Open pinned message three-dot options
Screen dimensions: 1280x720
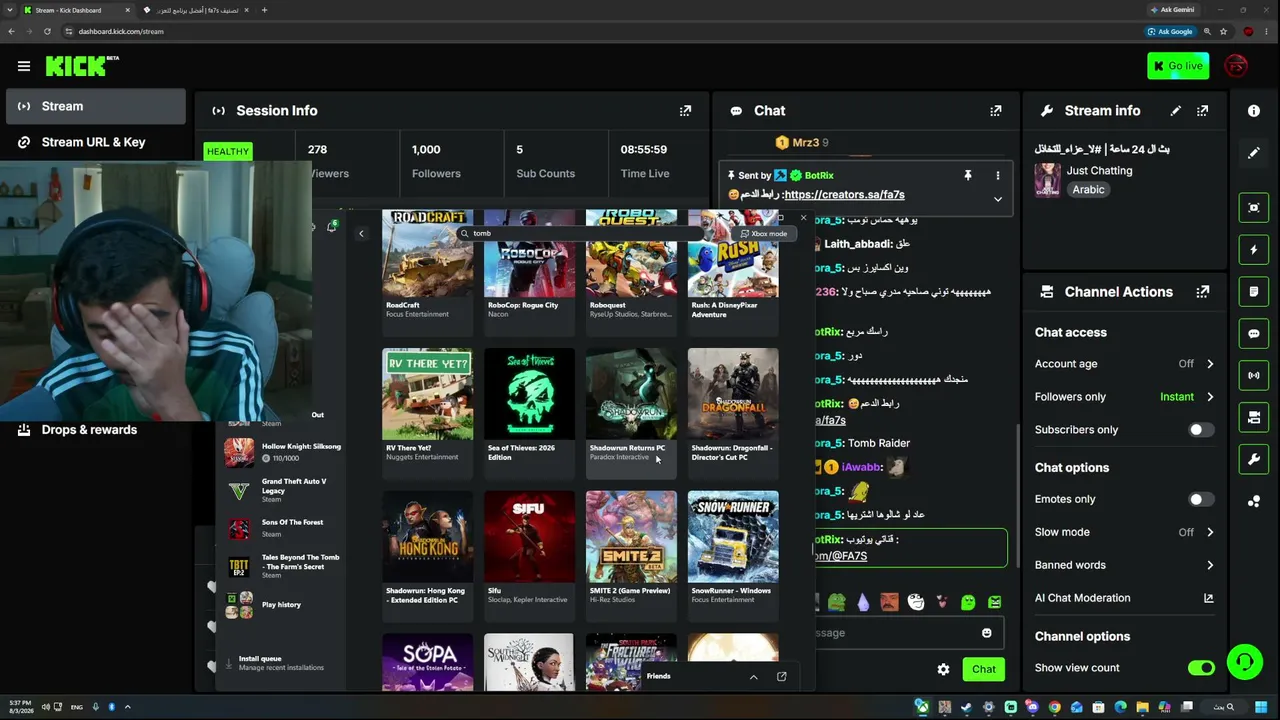pos(997,176)
